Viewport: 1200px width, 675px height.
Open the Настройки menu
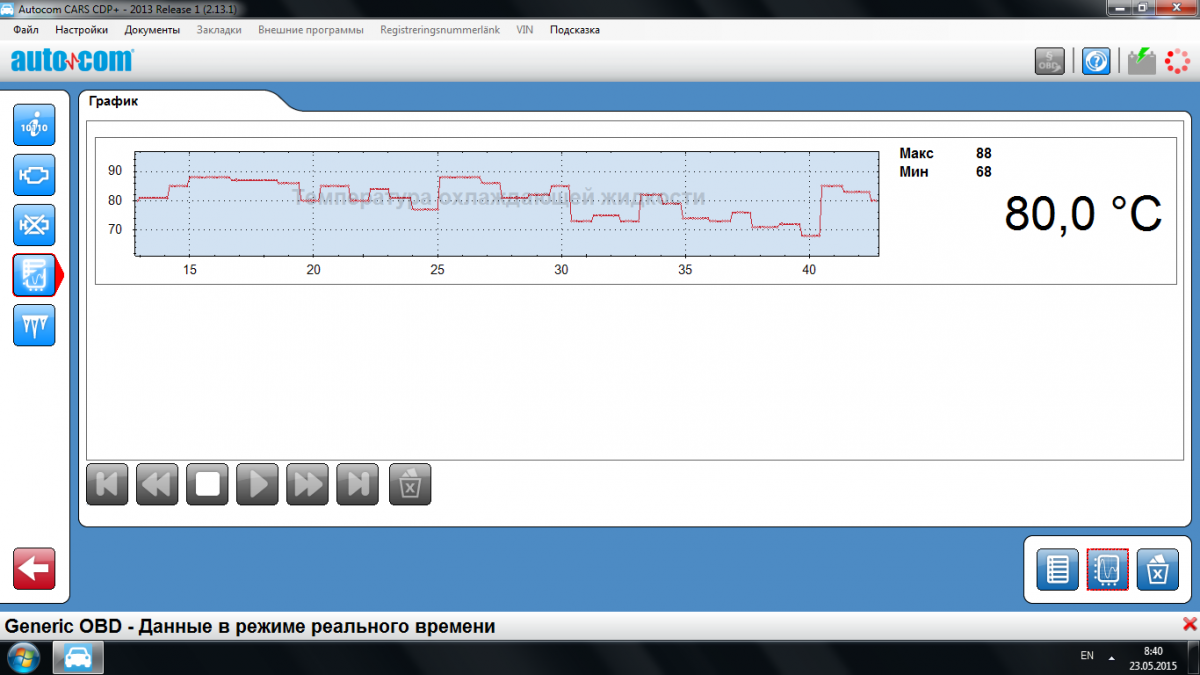pos(82,30)
